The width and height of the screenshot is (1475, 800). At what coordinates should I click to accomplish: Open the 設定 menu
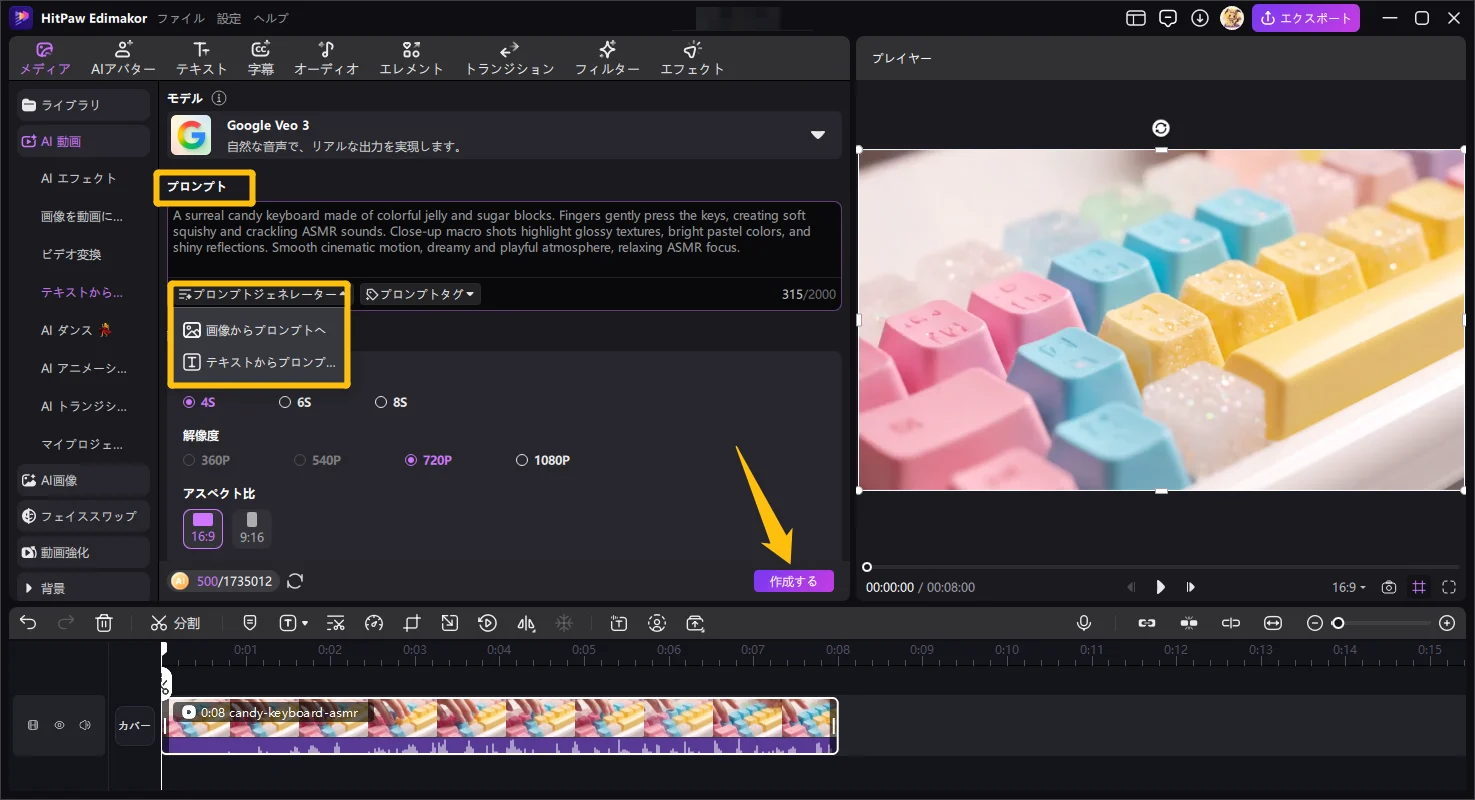click(227, 17)
